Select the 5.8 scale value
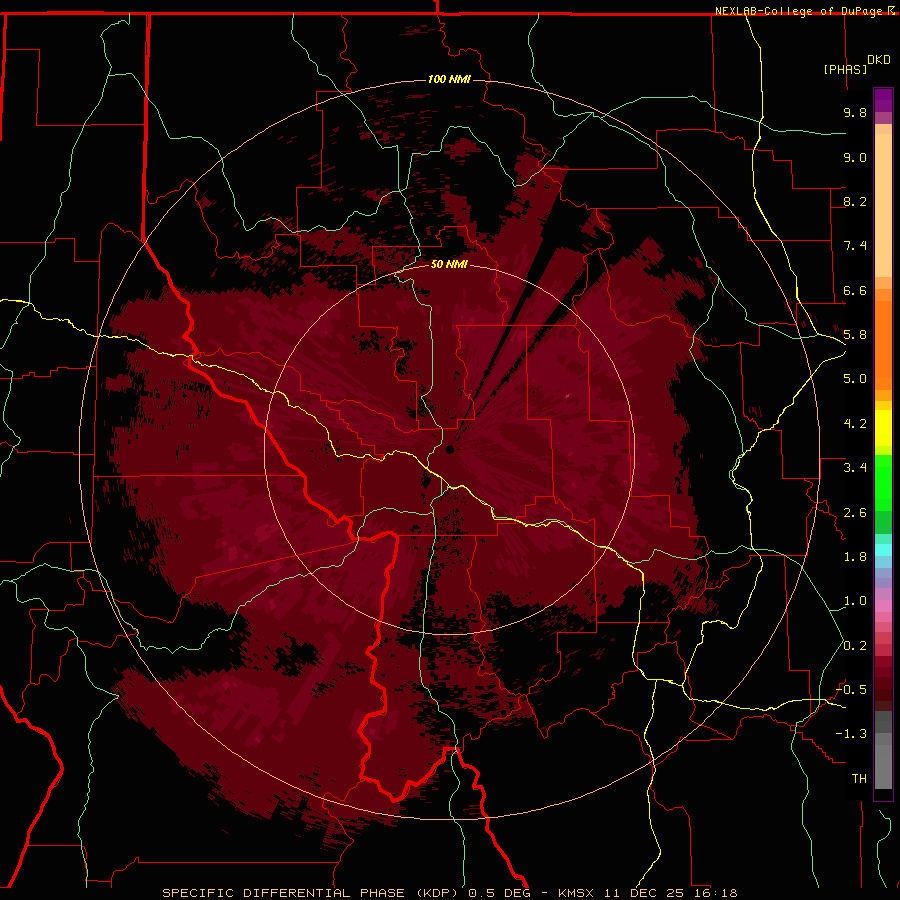Viewport: 900px width, 900px height. (855, 335)
